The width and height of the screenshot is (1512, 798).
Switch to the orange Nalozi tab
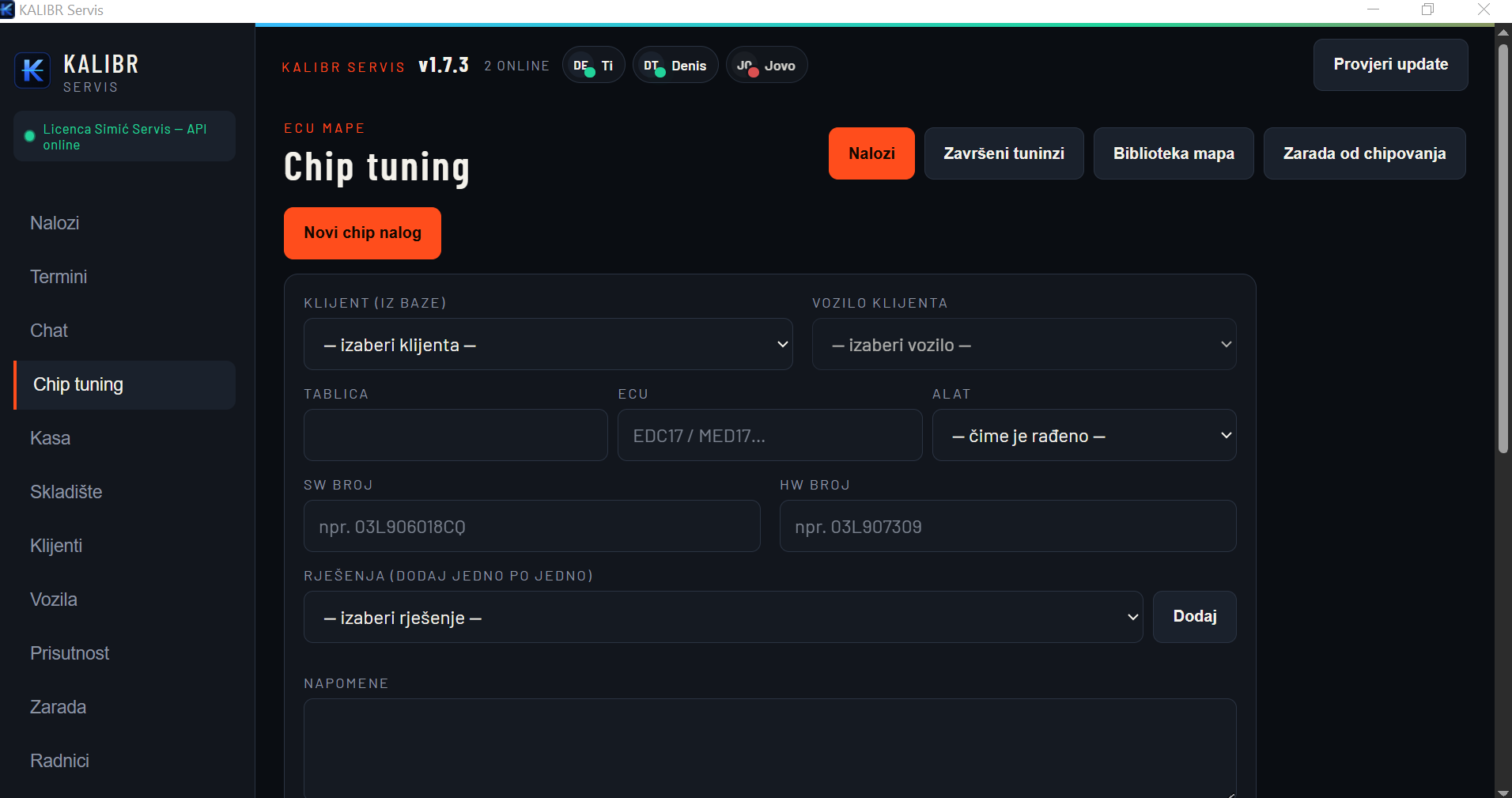(871, 153)
